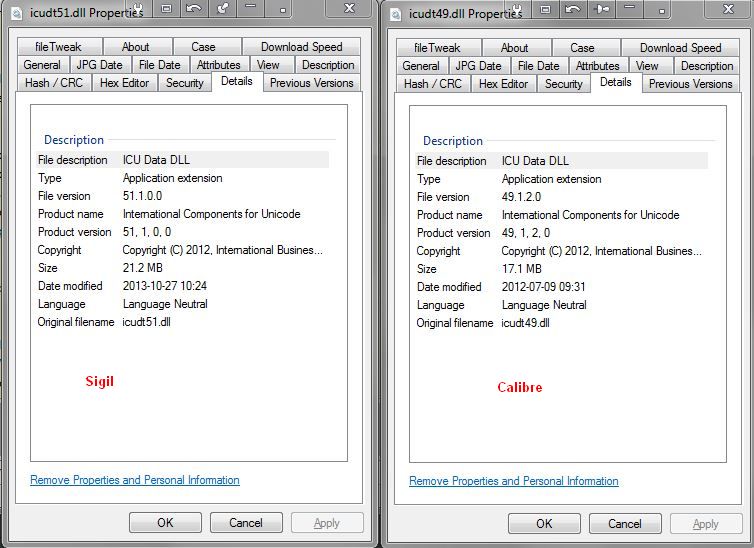Select General tab in icudt51.dll window
The image size is (754, 548).
[x=42, y=64]
